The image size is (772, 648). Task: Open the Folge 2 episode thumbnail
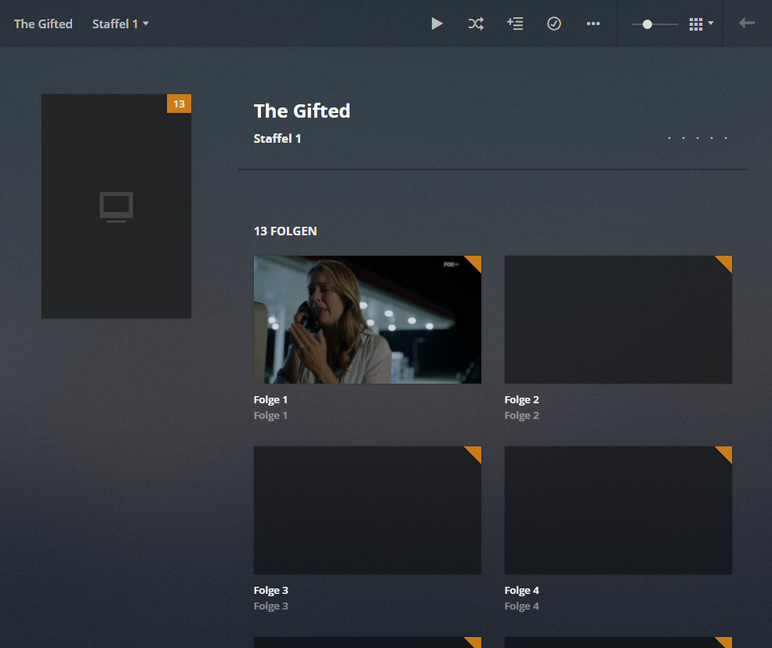point(618,320)
